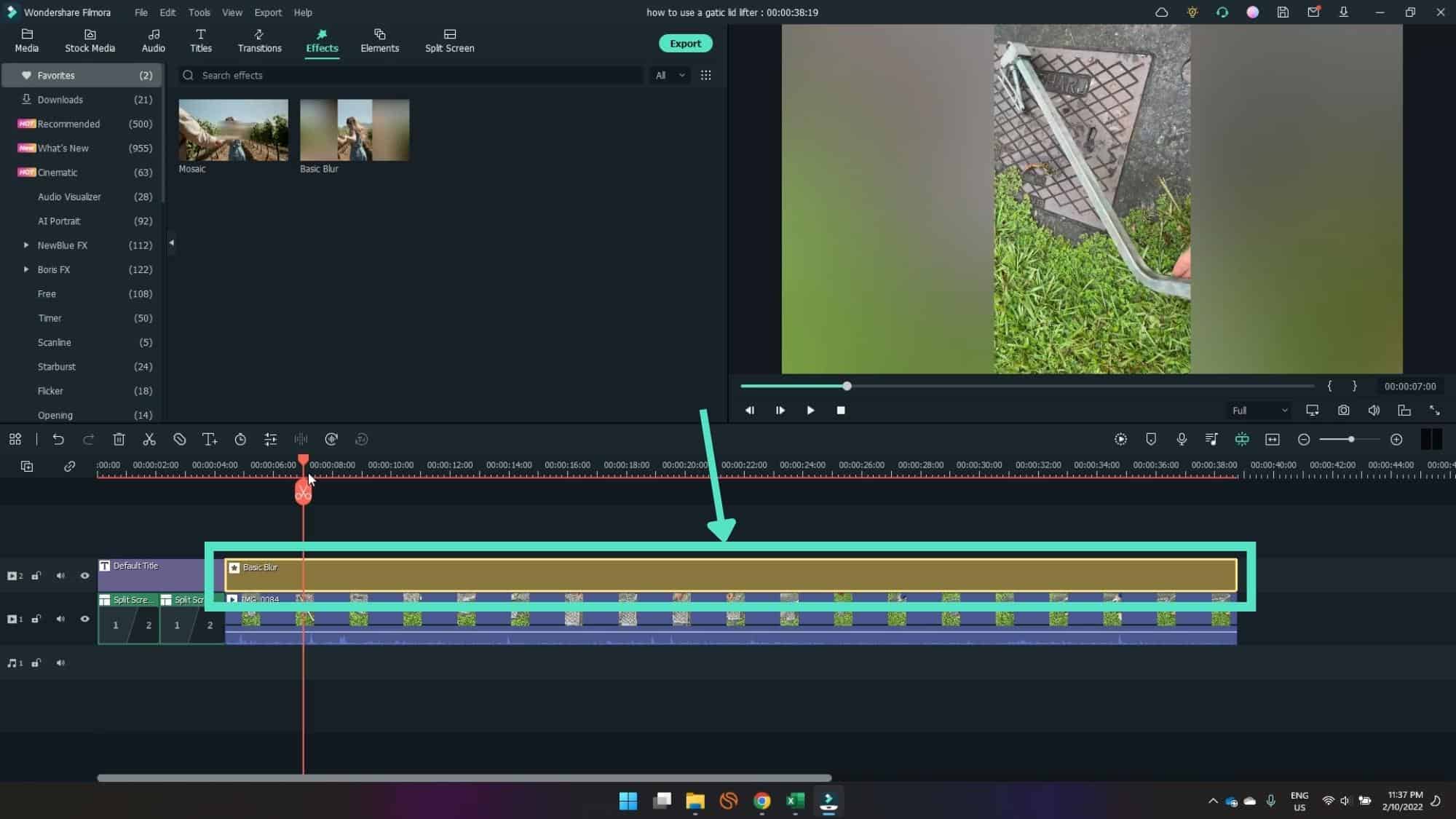Mute video track 2 audio
Screen dimensions: 1456x819
tap(60, 576)
